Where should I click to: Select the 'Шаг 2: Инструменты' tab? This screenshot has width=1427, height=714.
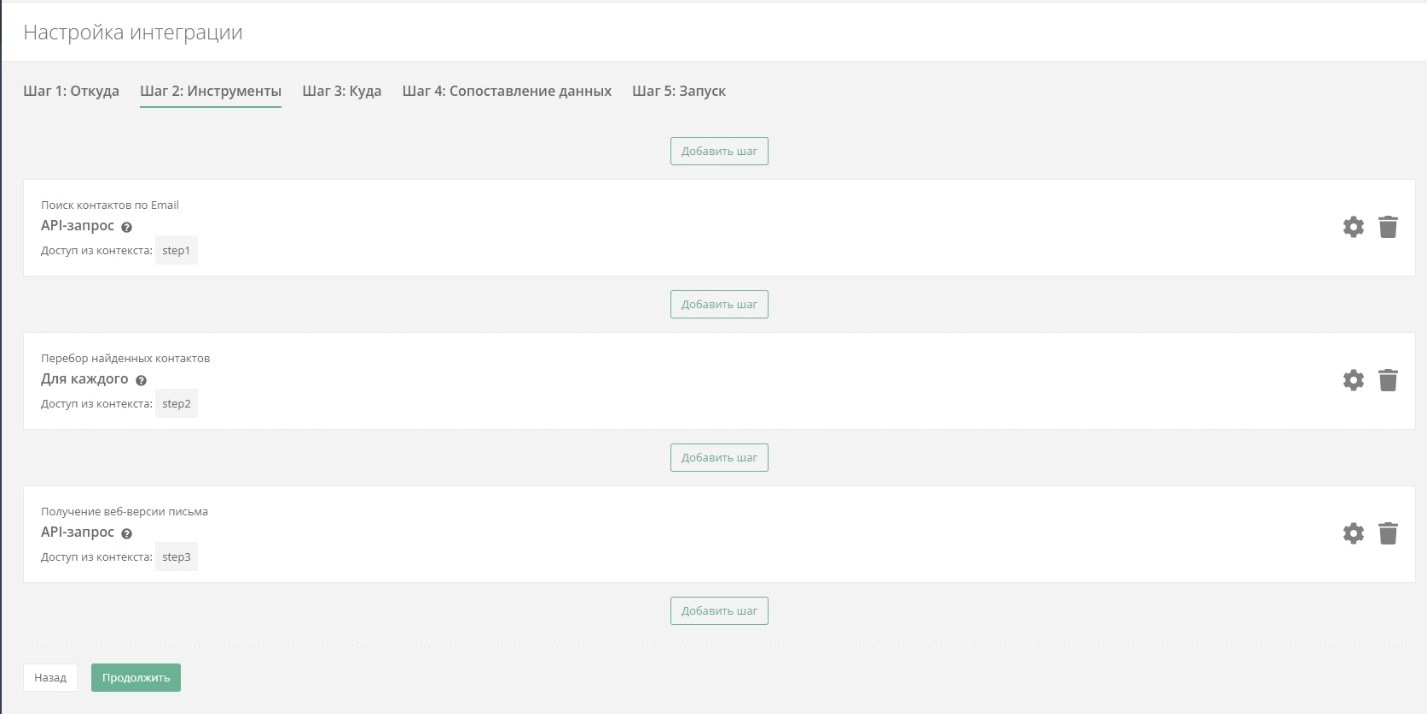(210, 91)
